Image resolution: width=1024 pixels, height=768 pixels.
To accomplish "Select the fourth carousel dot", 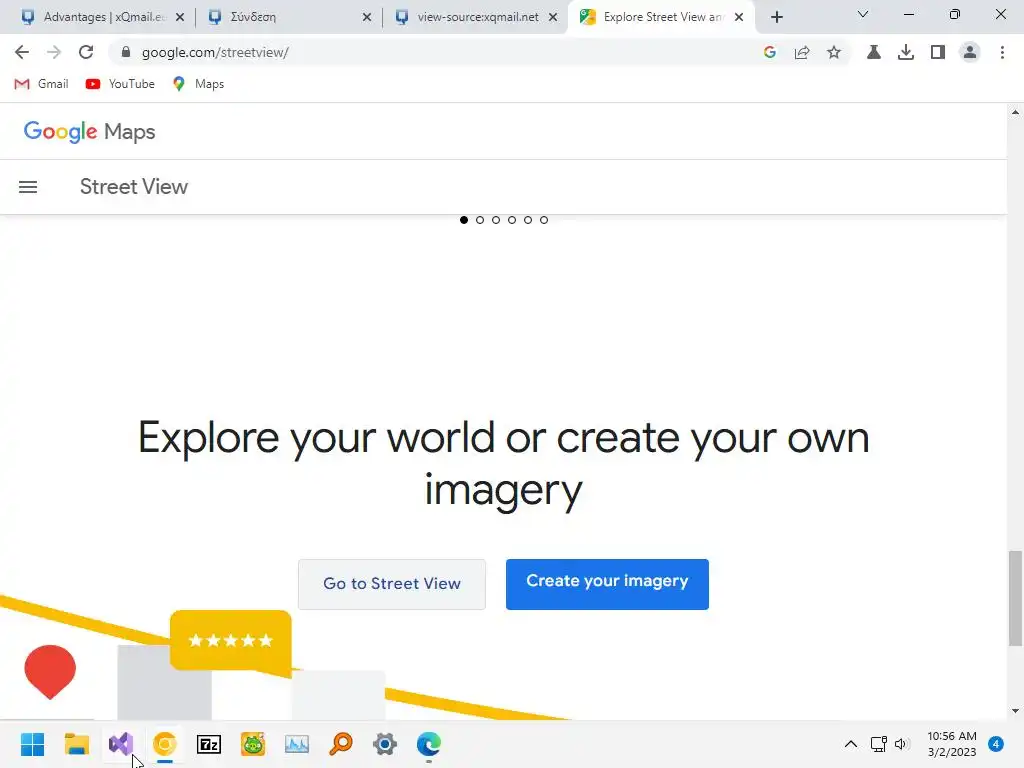I will click(x=512, y=220).
